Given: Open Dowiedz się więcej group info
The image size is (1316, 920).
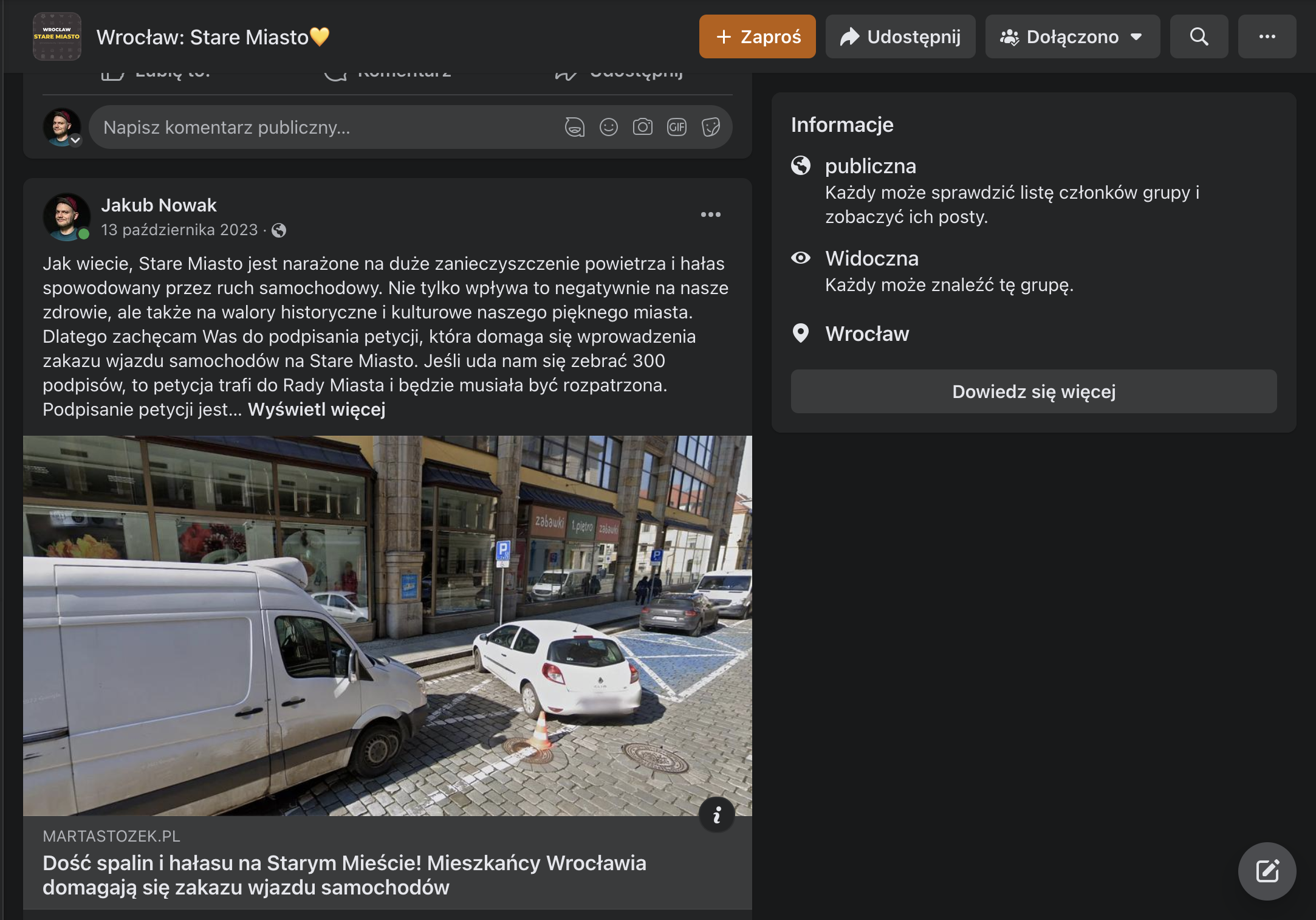Looking at the screenshot, I should coord(1033,391).
